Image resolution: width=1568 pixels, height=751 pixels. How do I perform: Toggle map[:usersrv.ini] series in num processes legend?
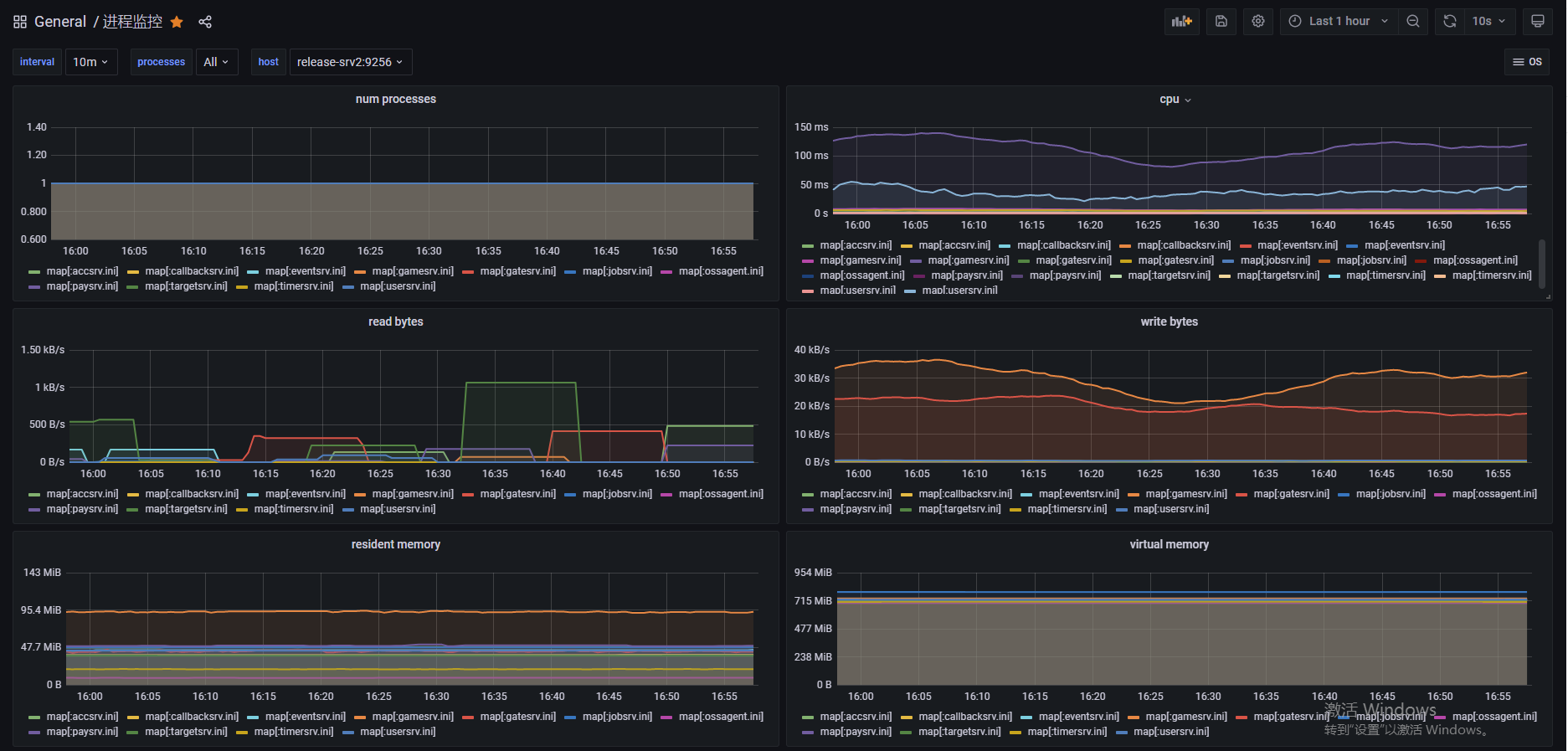(398, 286)
